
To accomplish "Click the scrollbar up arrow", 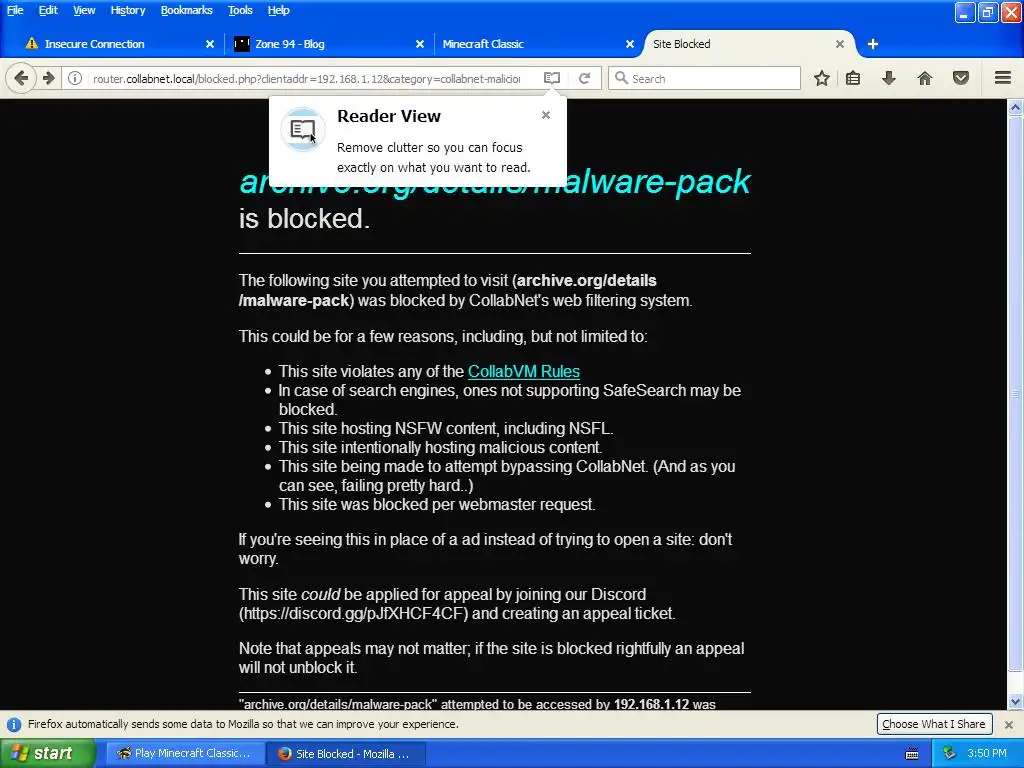I will click(1015, 107).
